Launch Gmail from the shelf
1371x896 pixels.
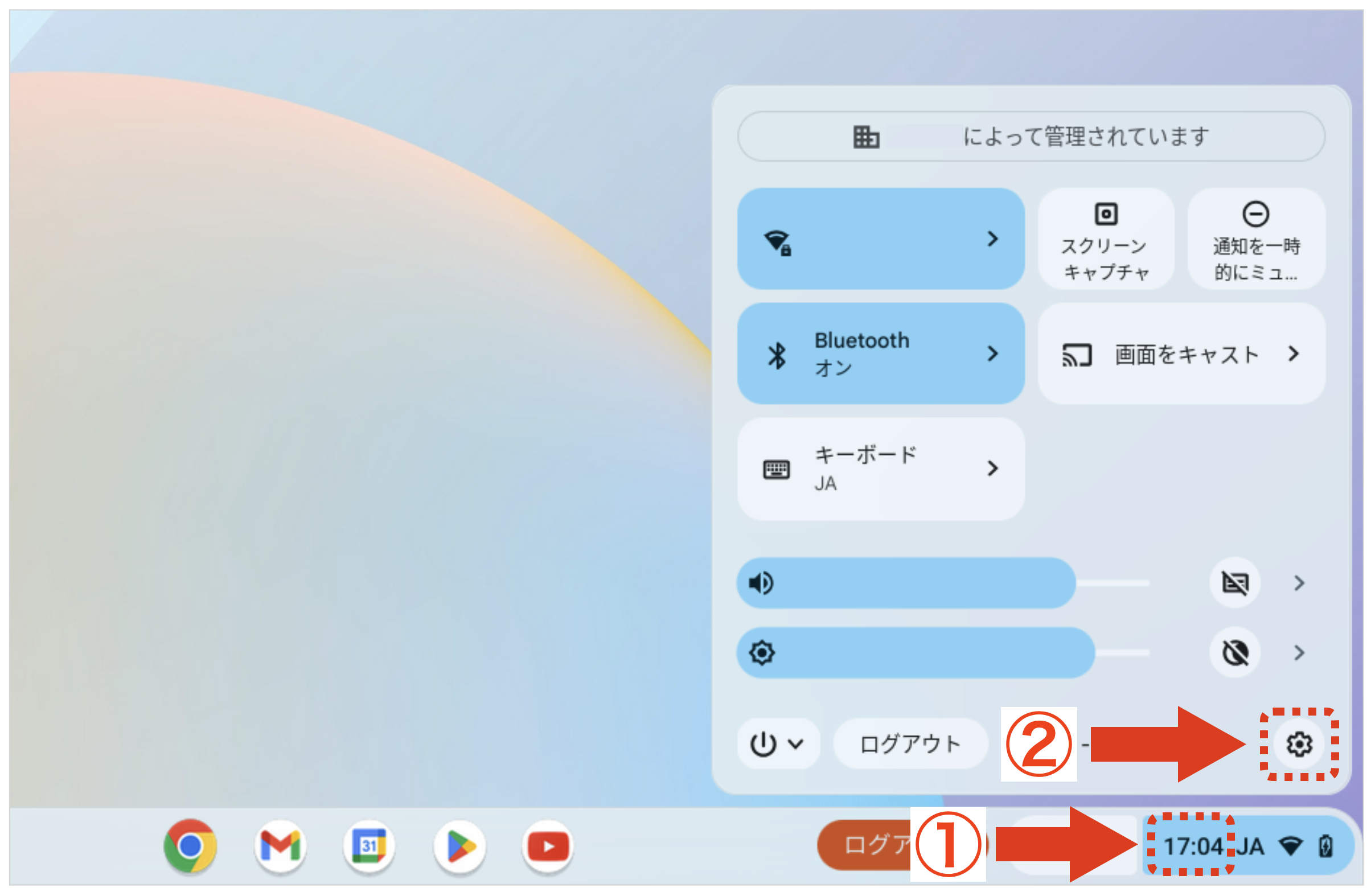280,846
